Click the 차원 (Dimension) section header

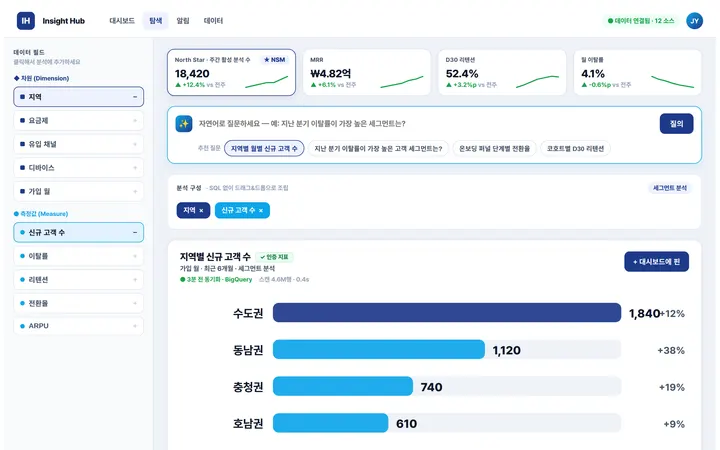41,79
